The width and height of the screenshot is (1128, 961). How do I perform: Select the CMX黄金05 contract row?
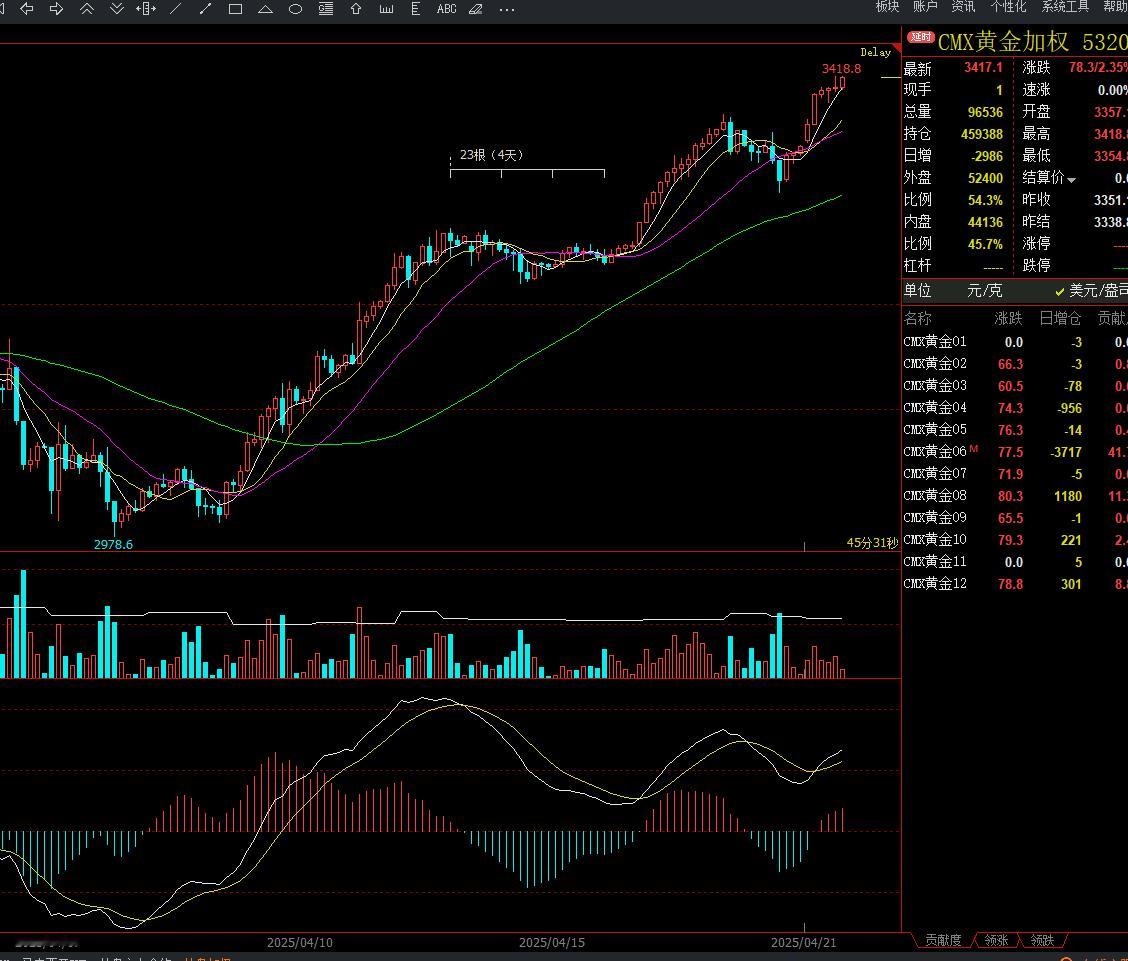1015,429
